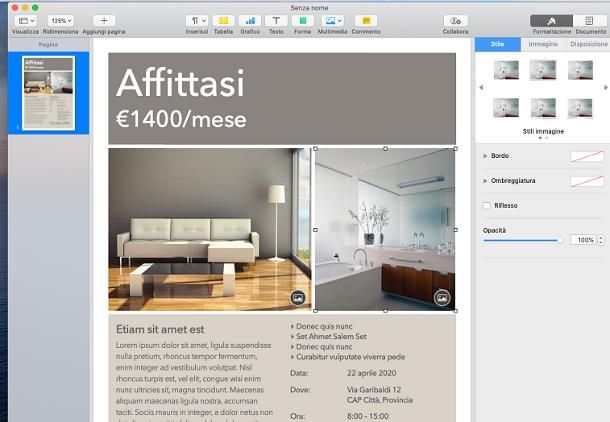Click the 100% opacity field
This screenshot has width=610, height=422.
point(583,240)
